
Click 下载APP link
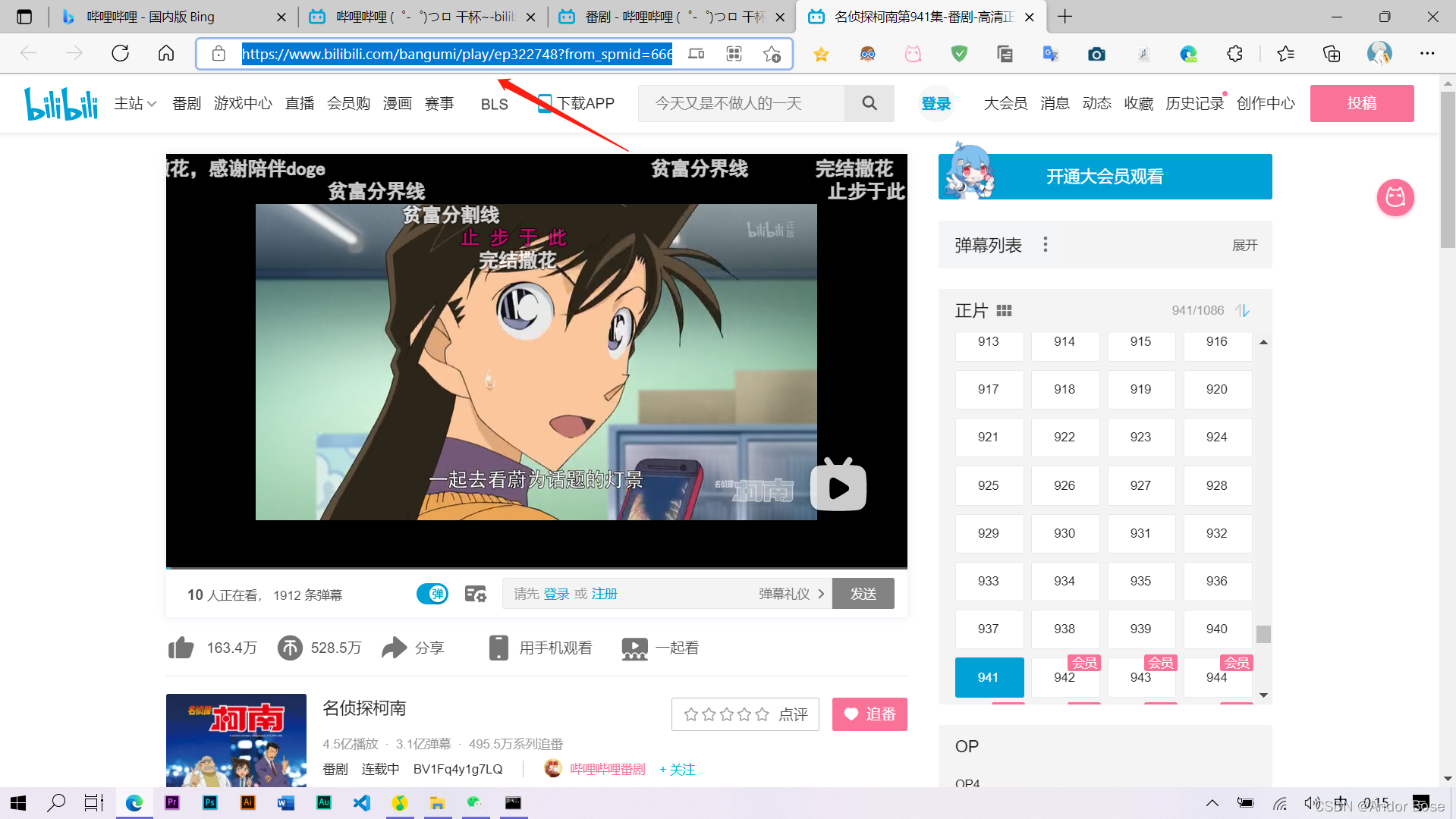[x=576, y=103]
